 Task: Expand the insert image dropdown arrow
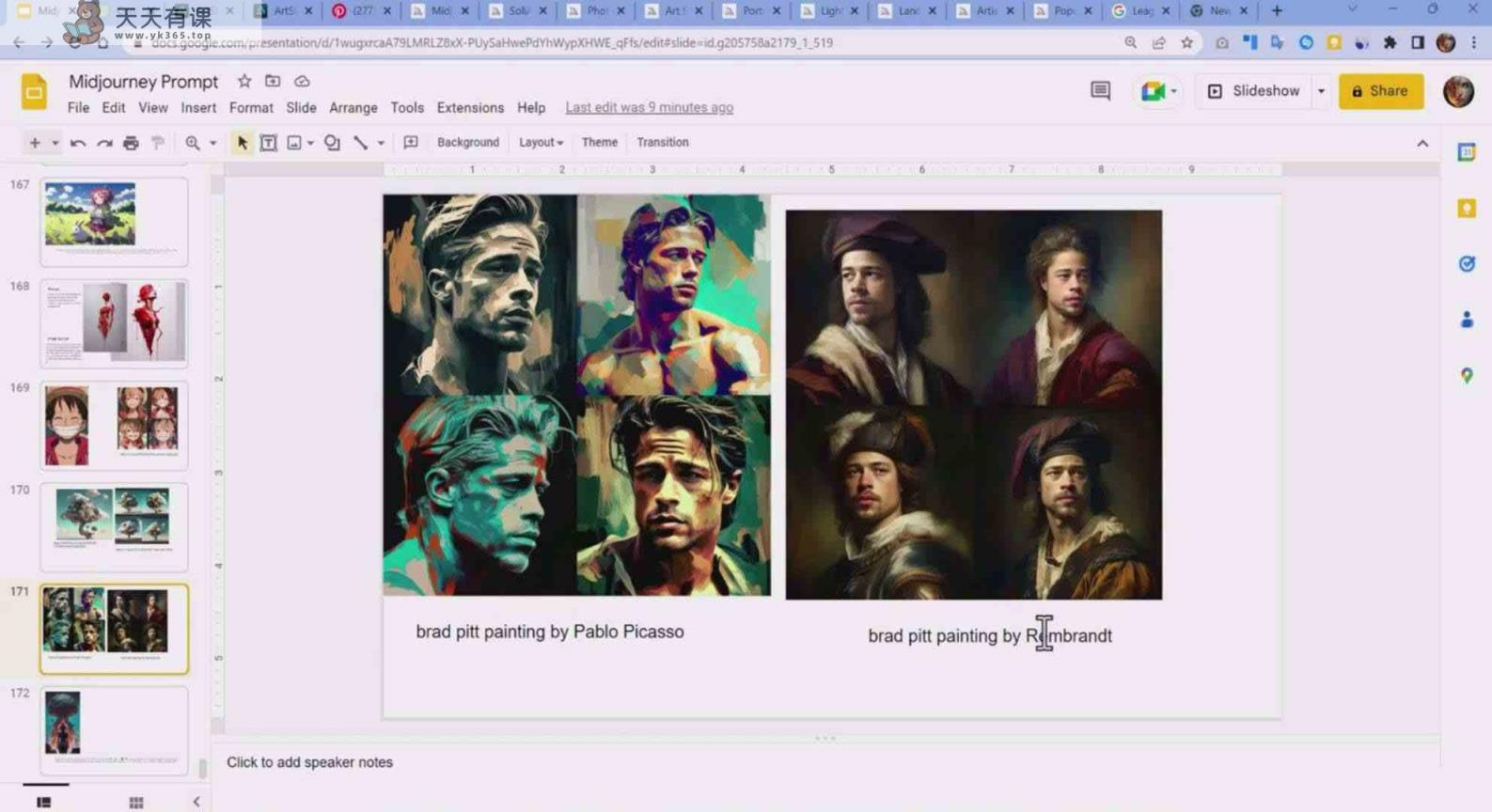tap(310, 143)
